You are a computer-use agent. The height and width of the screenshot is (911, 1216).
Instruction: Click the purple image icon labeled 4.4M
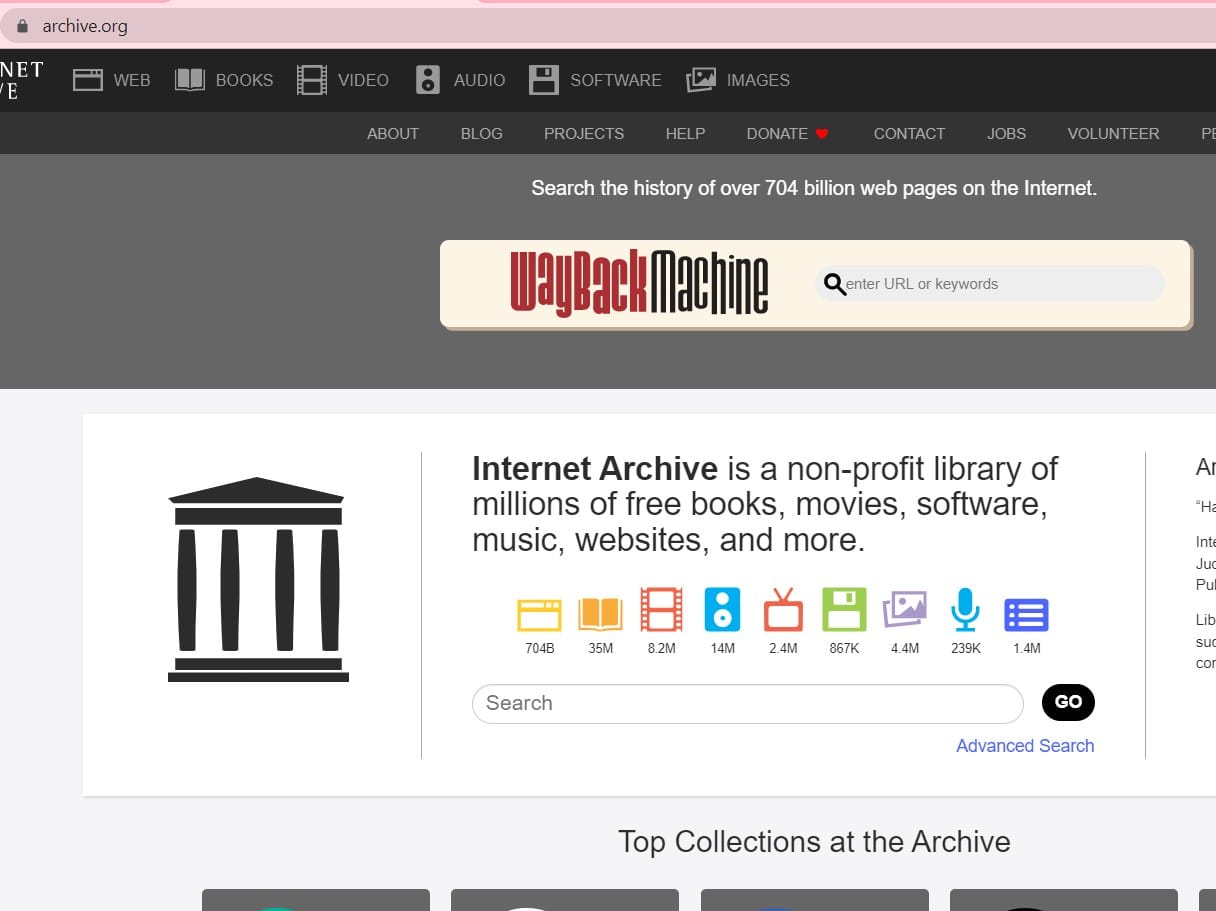(x=905, y=610)
